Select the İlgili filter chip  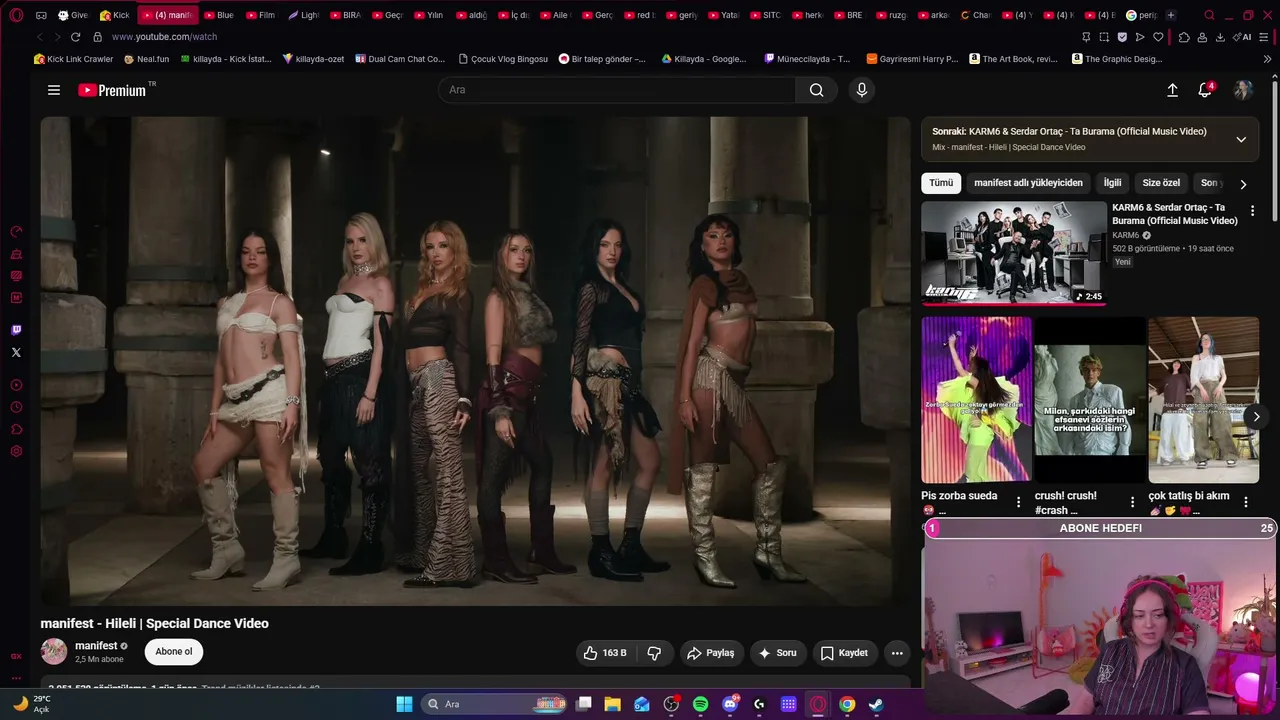pos(1112,183)
